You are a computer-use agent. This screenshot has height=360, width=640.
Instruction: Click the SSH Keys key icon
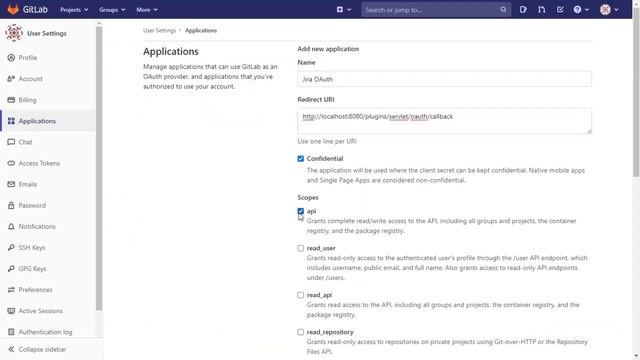tap(11, 248)
